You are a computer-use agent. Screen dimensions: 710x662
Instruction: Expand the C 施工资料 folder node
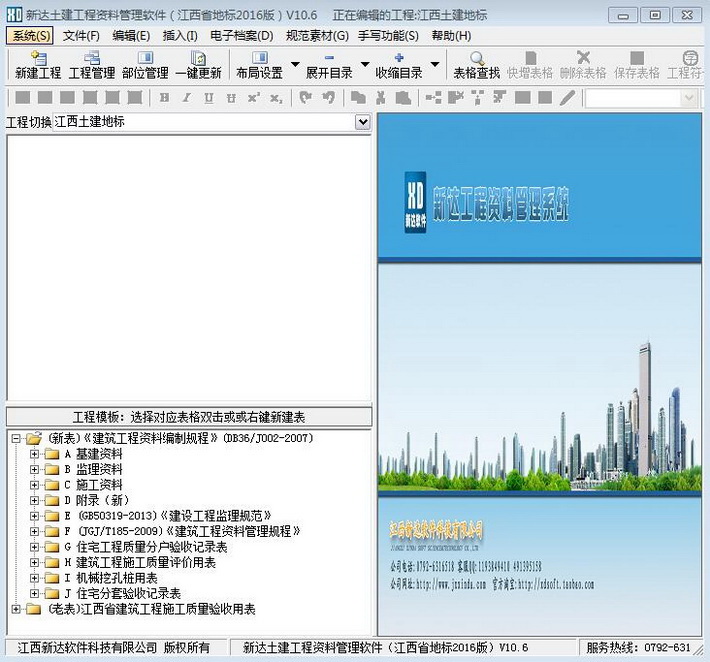point(34,485)
